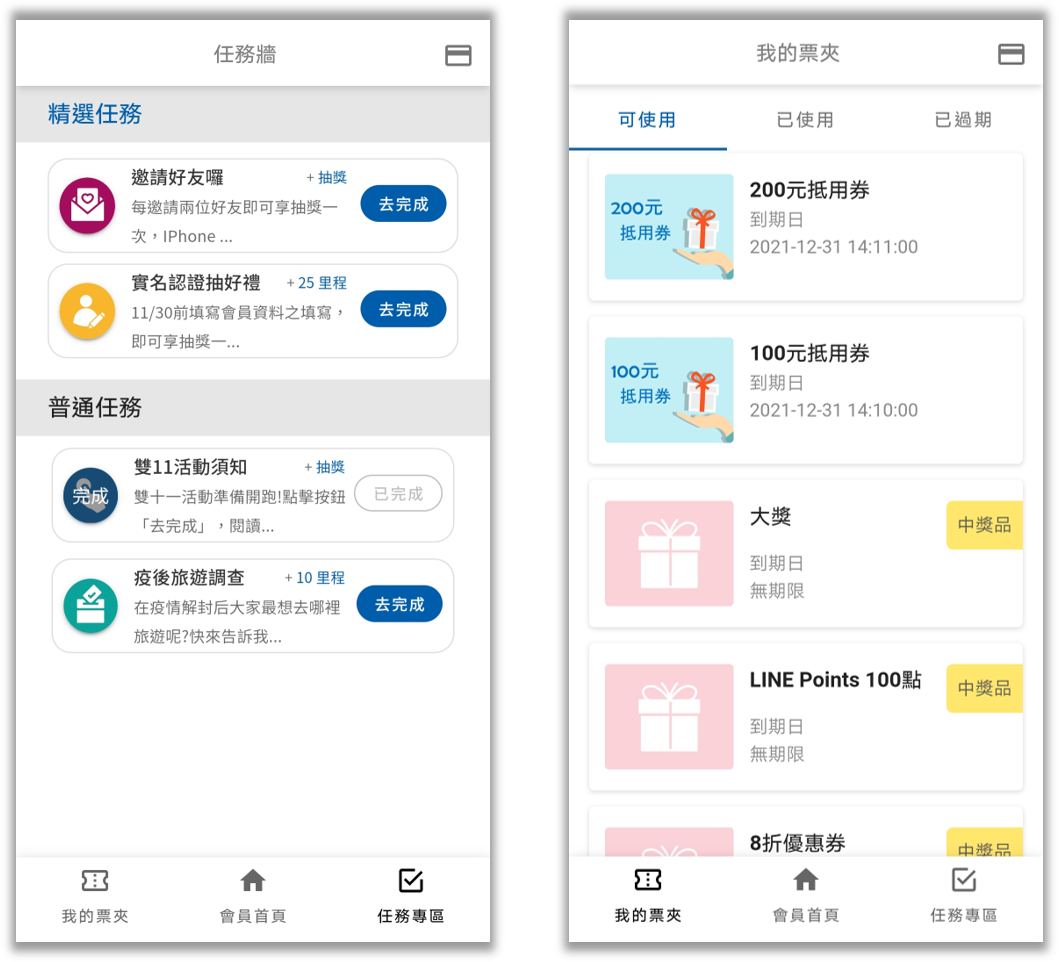Open the 200元抵用券 coupon thumbnail
Image resolution: width=1059 pixels, height=962 pixels.
668,226
